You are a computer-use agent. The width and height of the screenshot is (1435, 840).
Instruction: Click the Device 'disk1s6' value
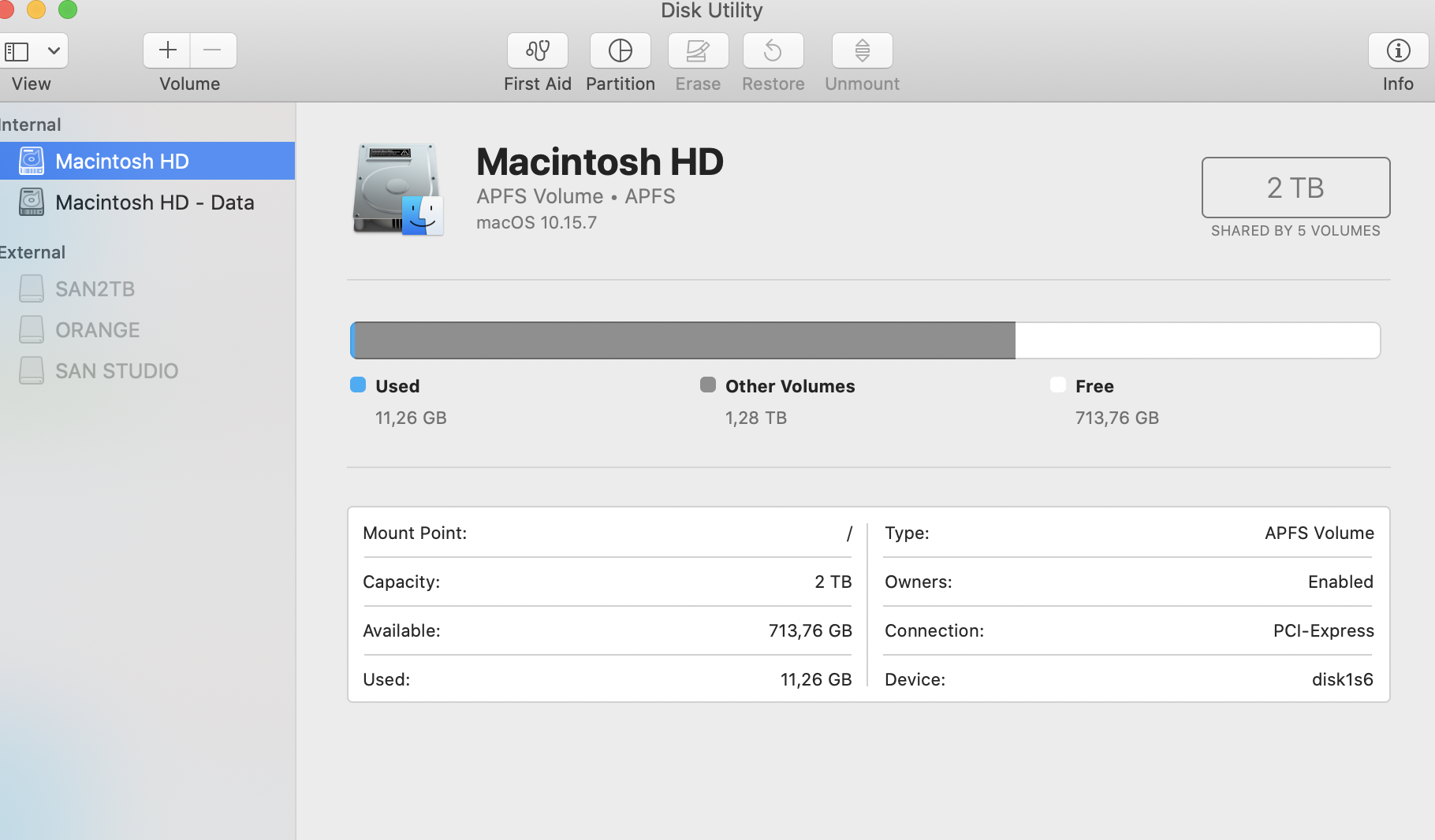click(1342, 679)
